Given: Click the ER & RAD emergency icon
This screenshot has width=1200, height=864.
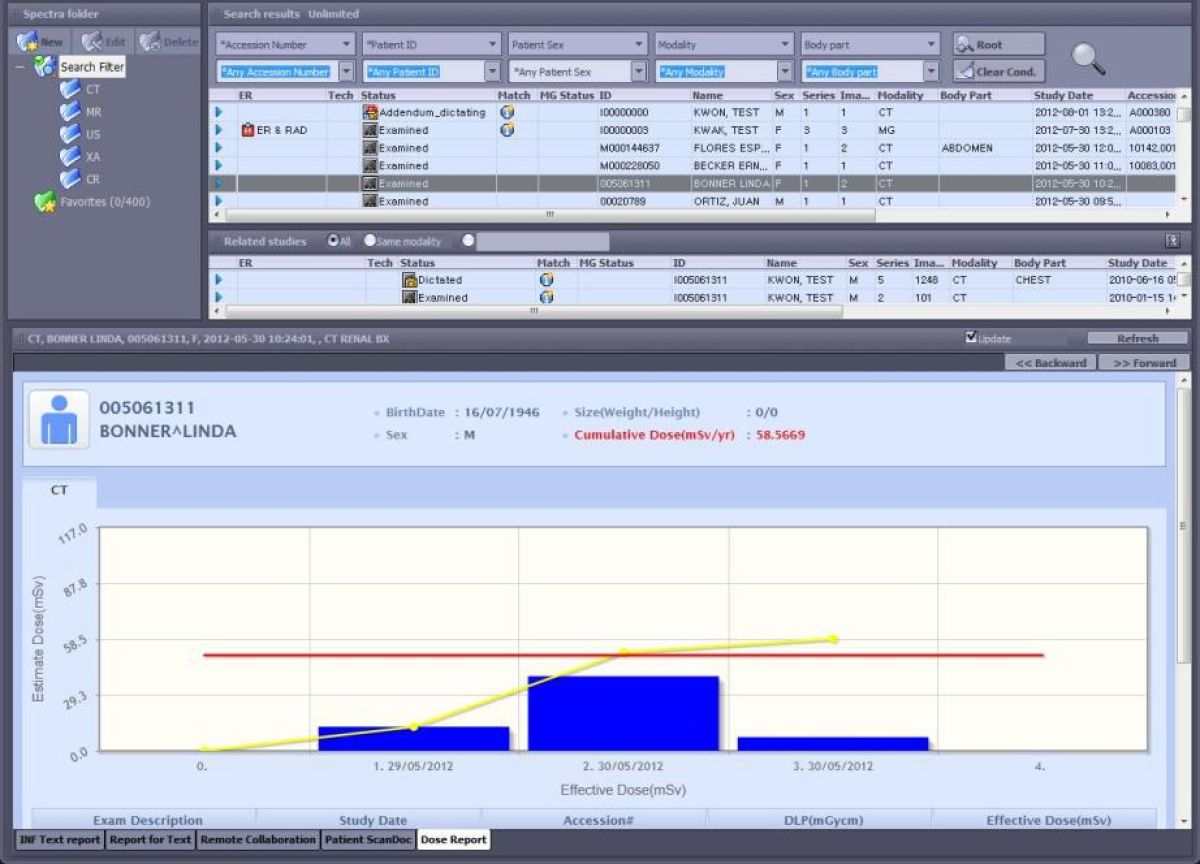Looking at the screenshot, I should tap(247, 130).
